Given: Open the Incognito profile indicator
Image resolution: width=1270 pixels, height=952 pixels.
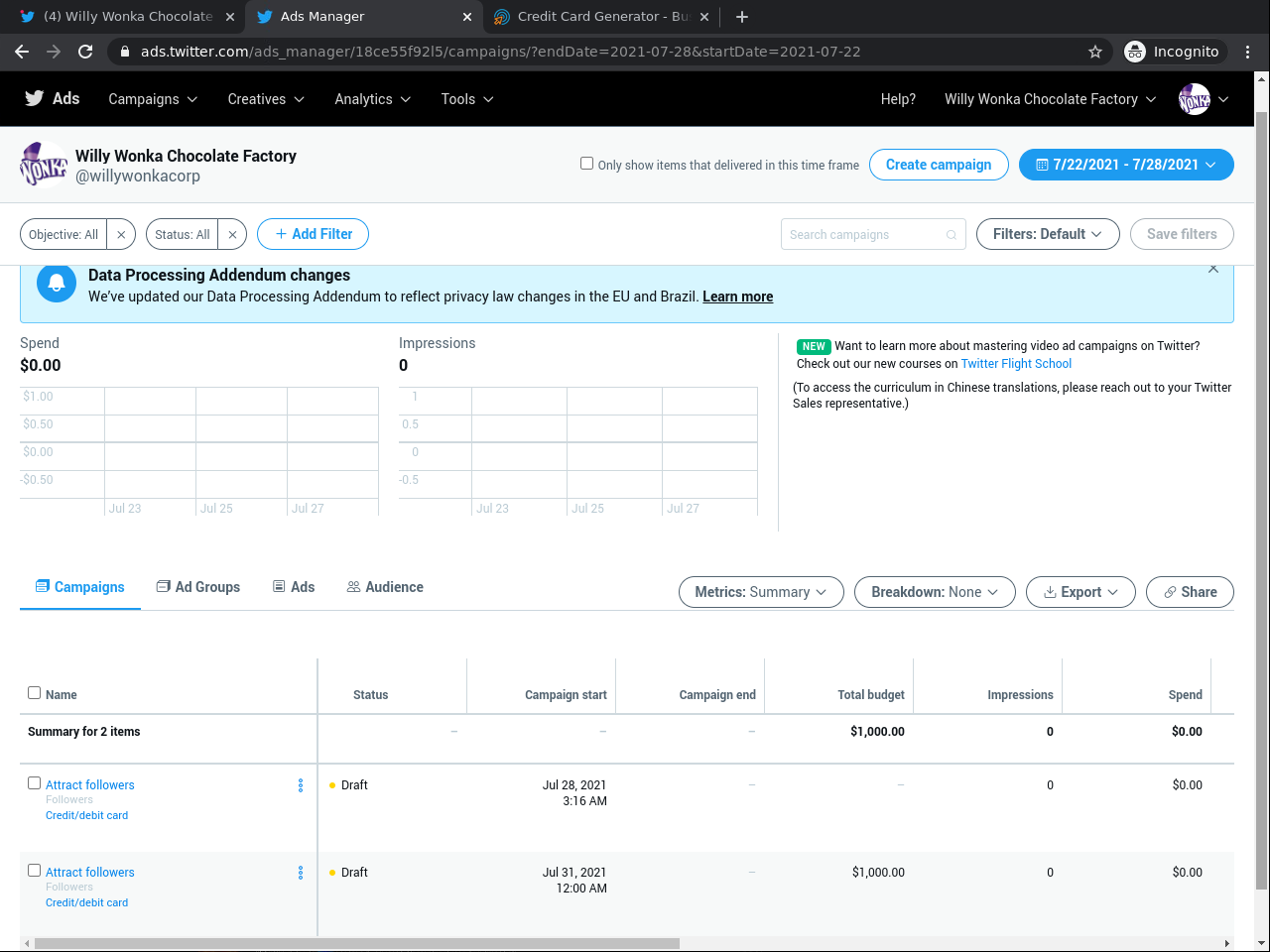Looking at the screenshot, I should pos(1173,52).
